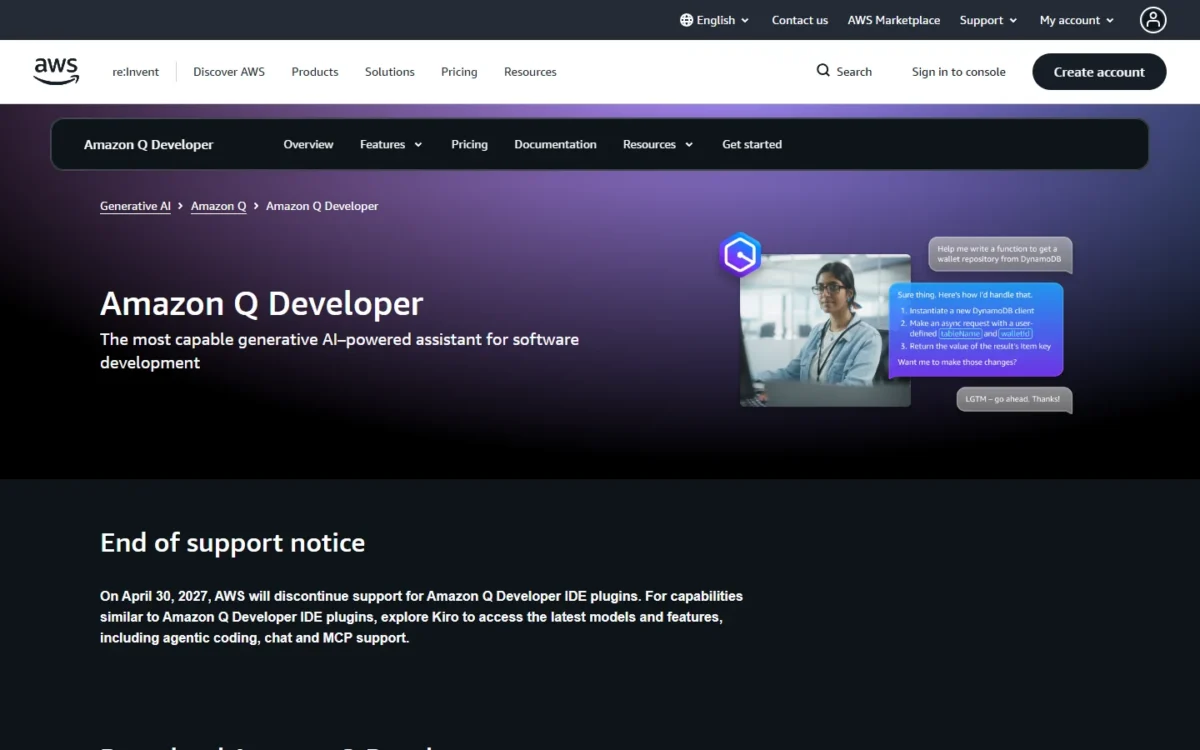This screenshot has height=750, width=1200.
Task: Expand the Features submenu chevron
Action: pos(418,145)
